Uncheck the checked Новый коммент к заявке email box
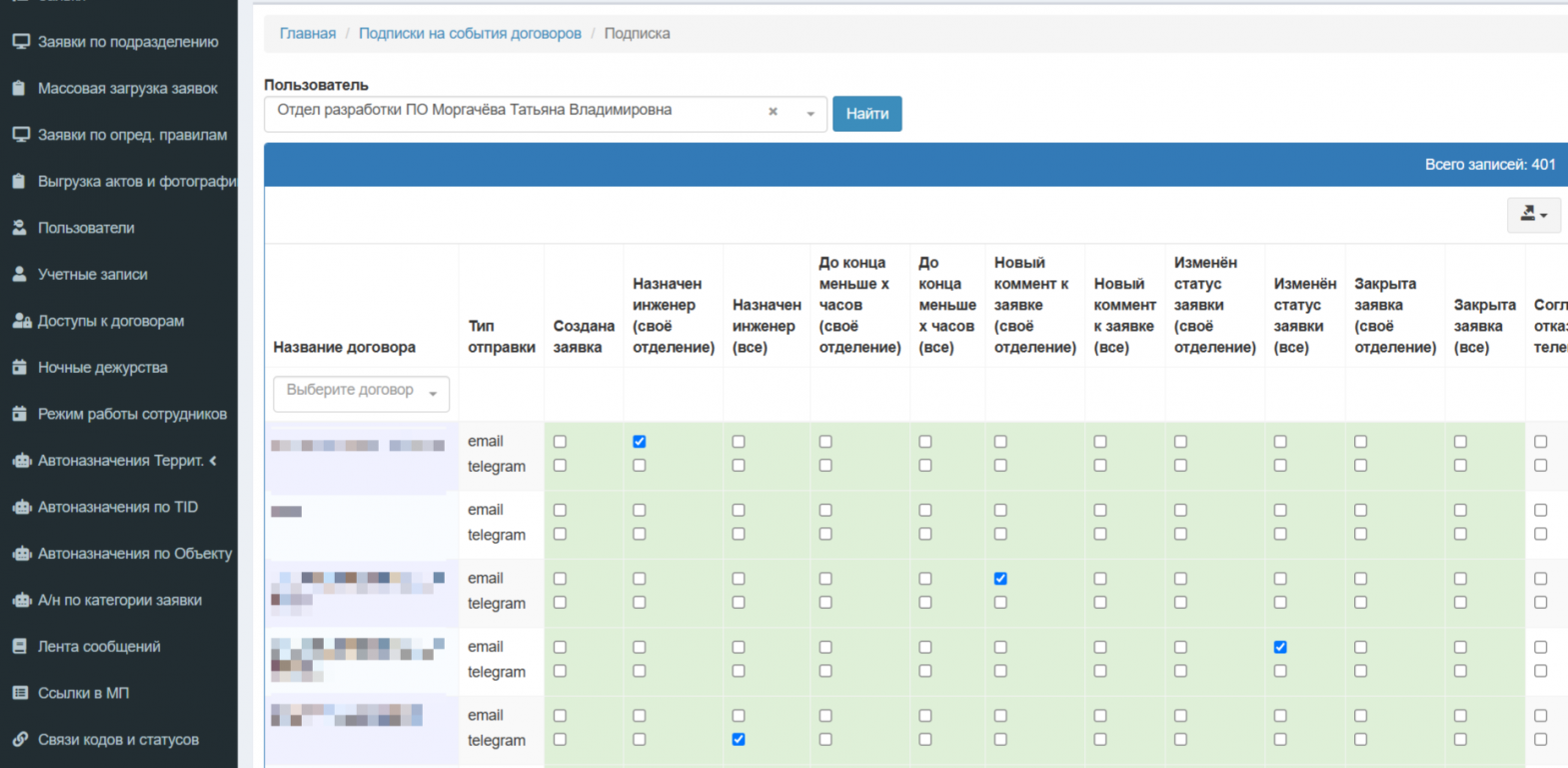 click(x=1000, y=578)
